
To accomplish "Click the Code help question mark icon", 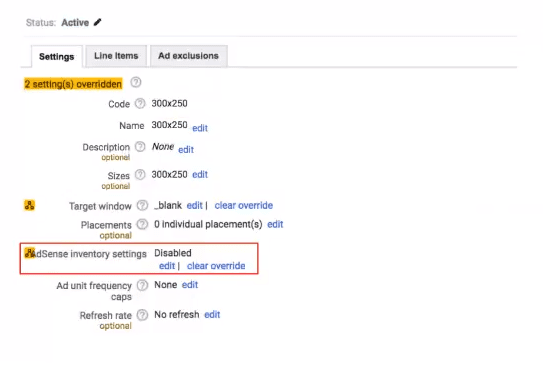I will click(140, 104).
